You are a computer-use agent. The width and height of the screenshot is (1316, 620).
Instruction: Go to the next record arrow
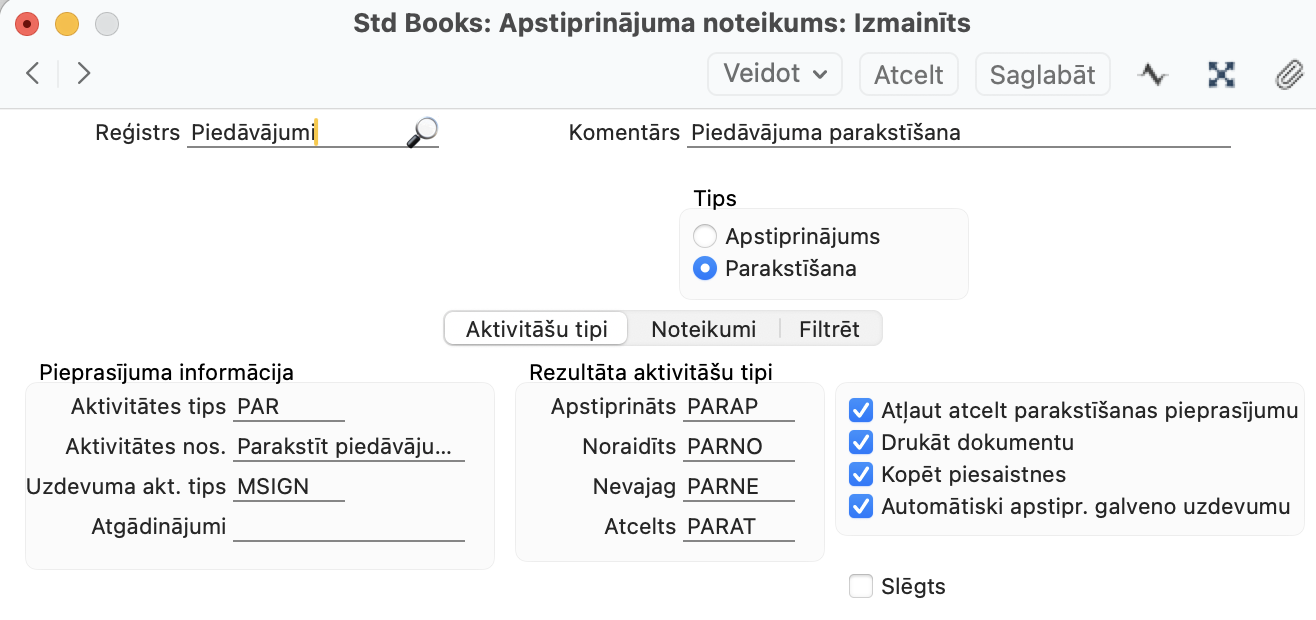pos(84,73)
